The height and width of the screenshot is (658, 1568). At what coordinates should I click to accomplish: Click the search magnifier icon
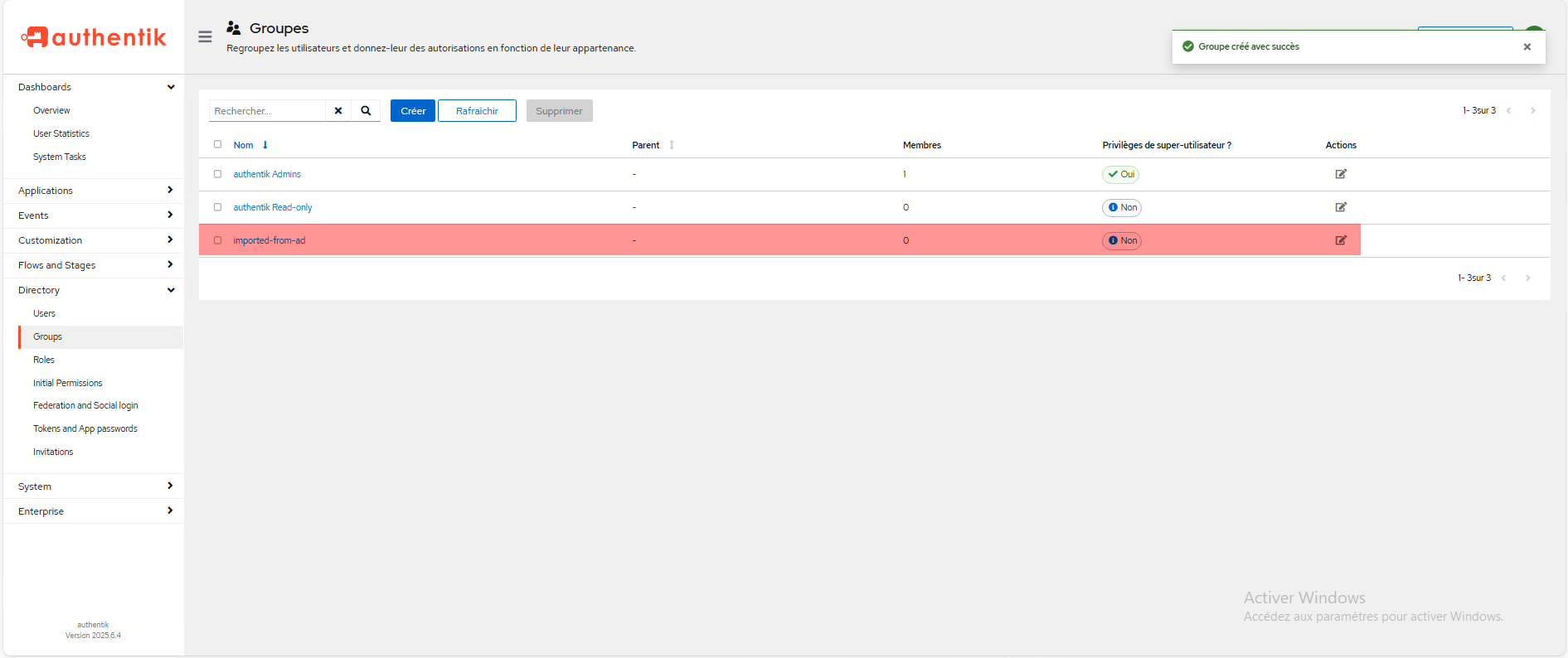pyautogui.click(x=366, y=111)
